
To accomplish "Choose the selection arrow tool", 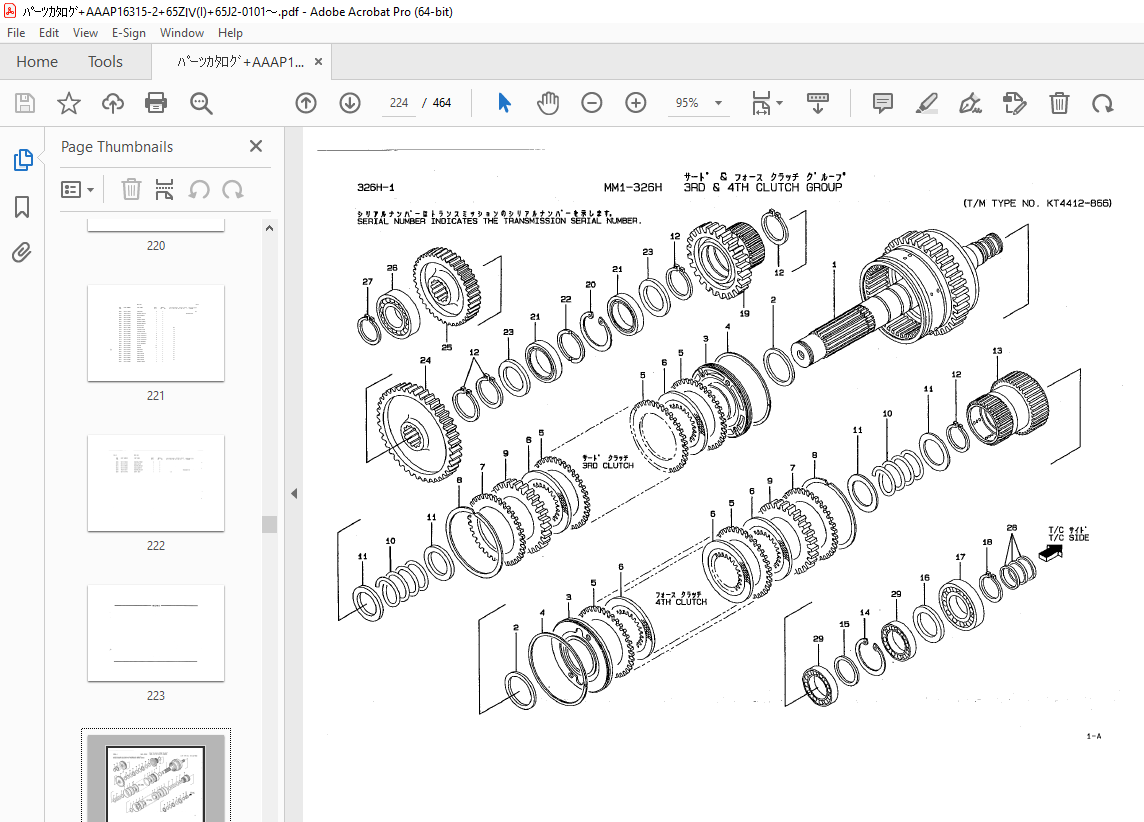I will pyautogui.click(x=504, y=103).
